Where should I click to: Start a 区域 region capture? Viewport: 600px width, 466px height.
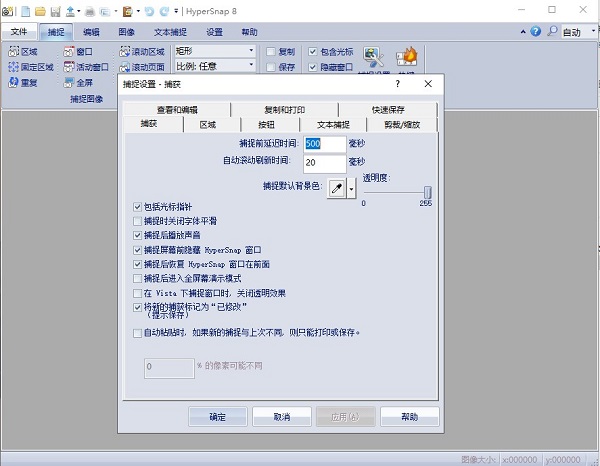click(x=23, y=52)
